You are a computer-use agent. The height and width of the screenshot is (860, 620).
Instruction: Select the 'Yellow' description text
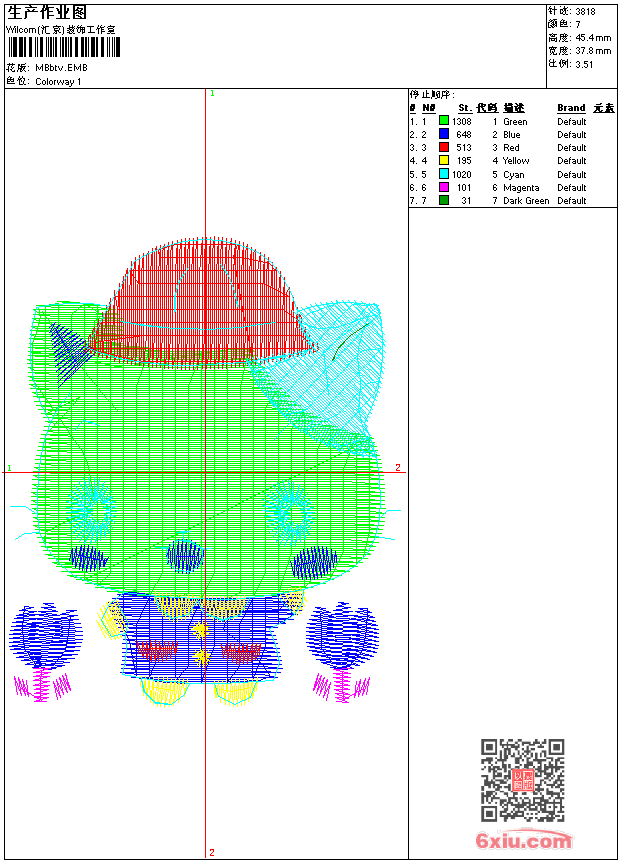pyautogui.click(x=516, y=161)
